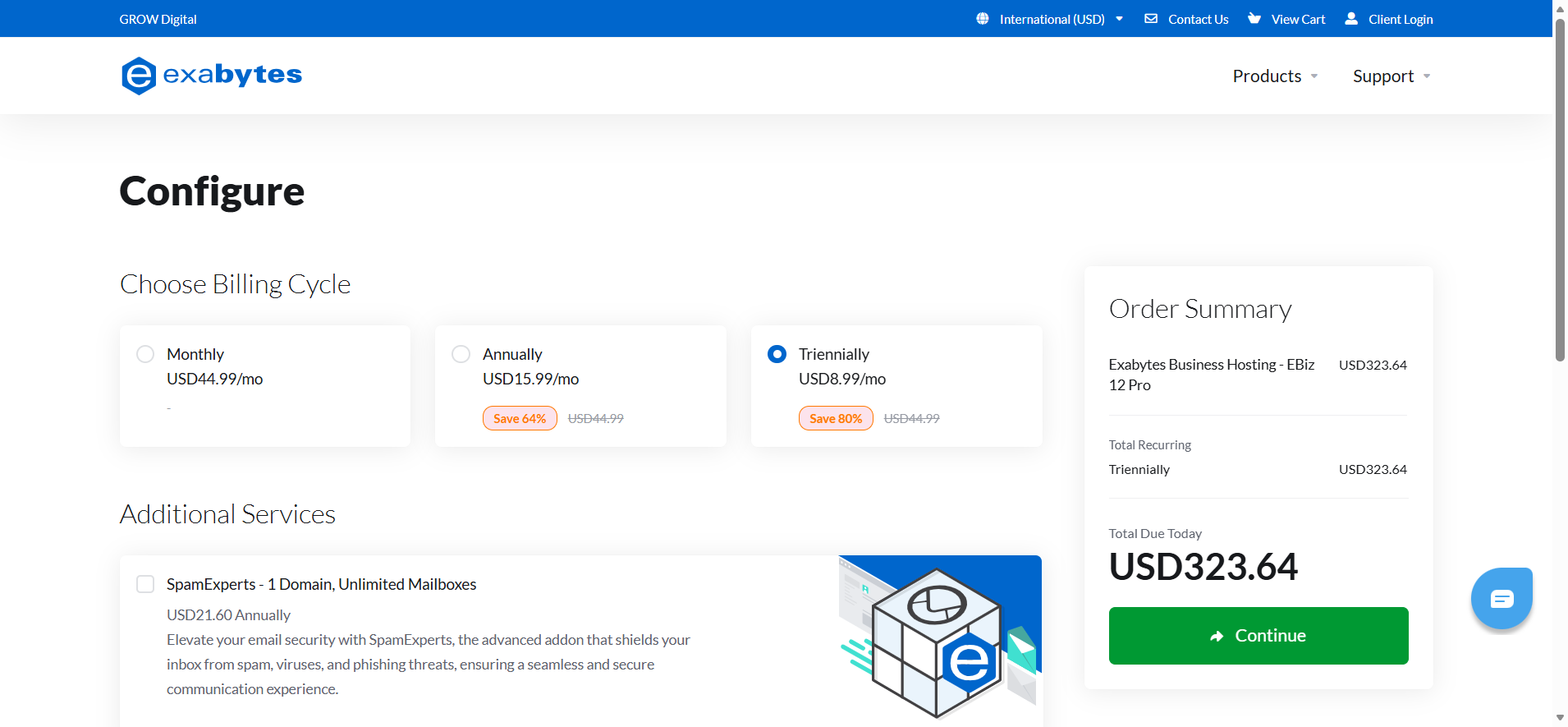
Task: Go to View Cart
Action: tap(1298, 19)
